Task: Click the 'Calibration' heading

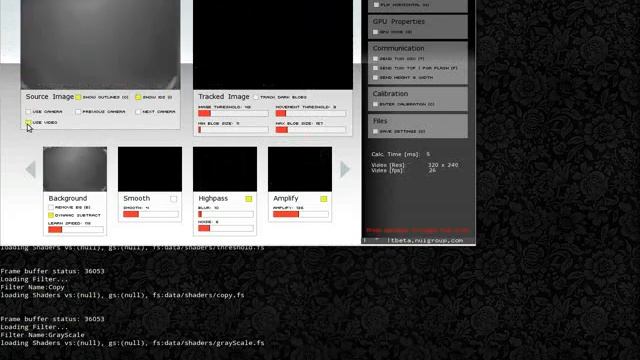Action: [x=390, y=93]
